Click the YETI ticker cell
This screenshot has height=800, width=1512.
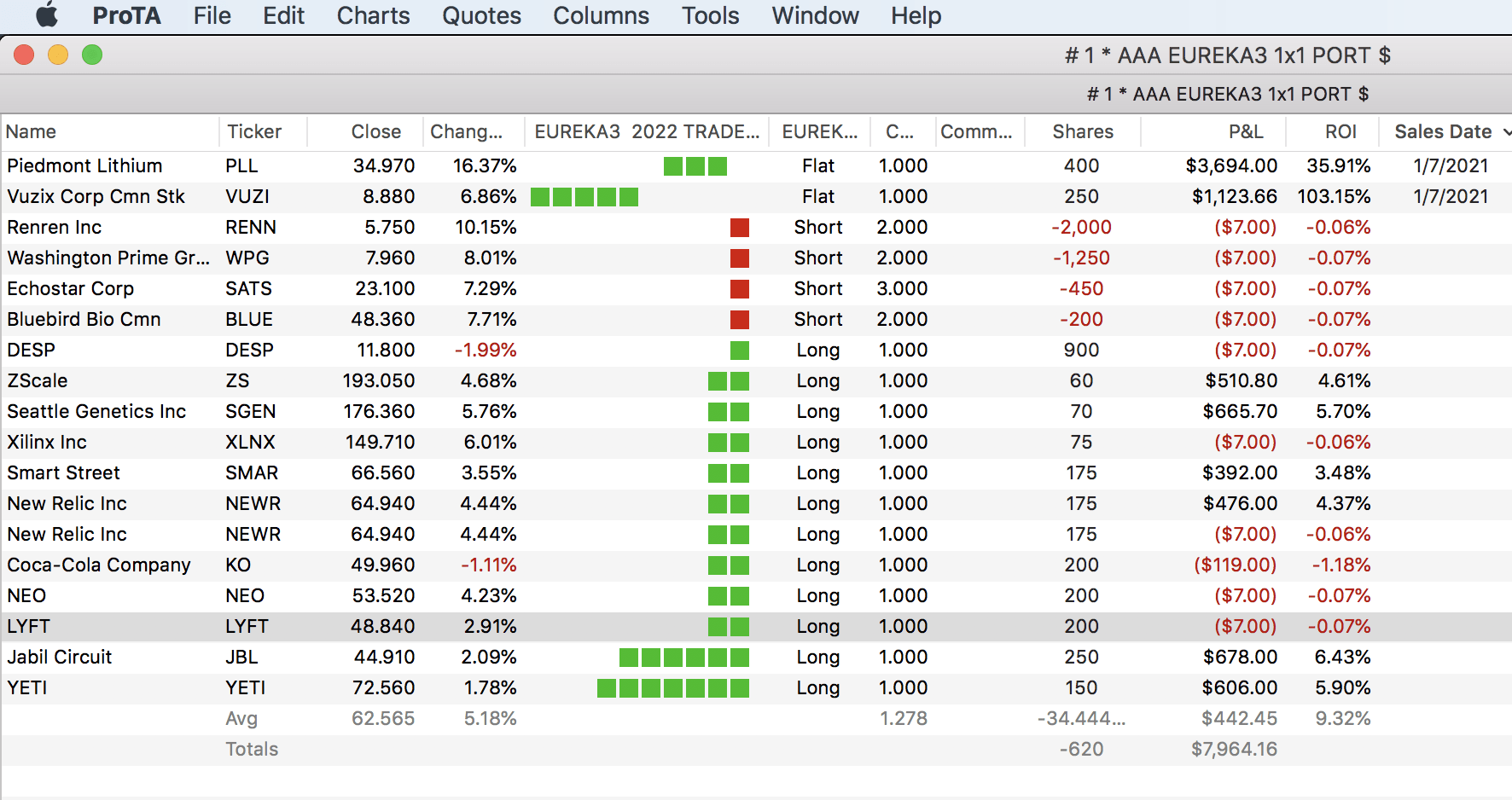[245, 687]
